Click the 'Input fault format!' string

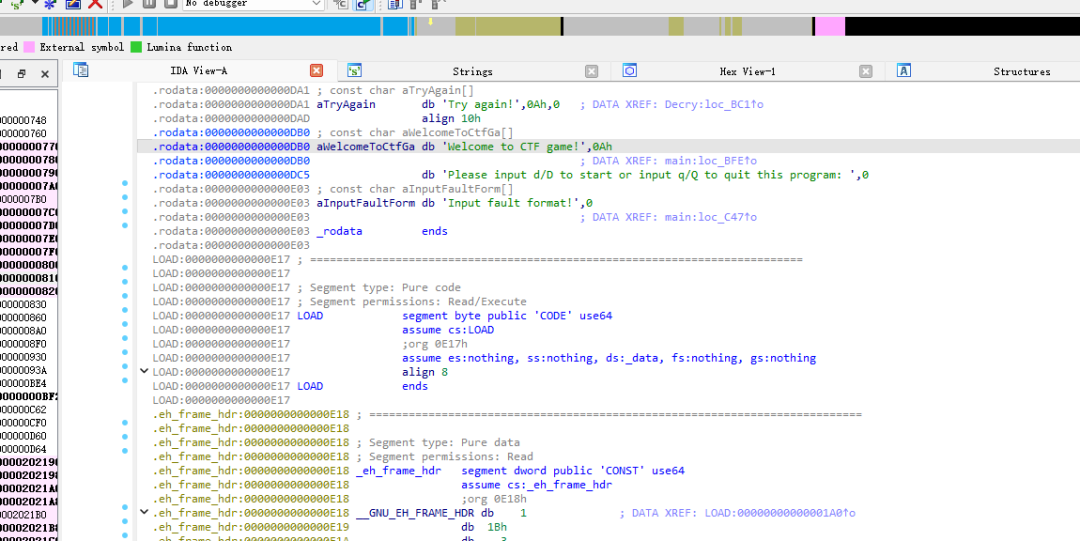[x=512, y=203]
